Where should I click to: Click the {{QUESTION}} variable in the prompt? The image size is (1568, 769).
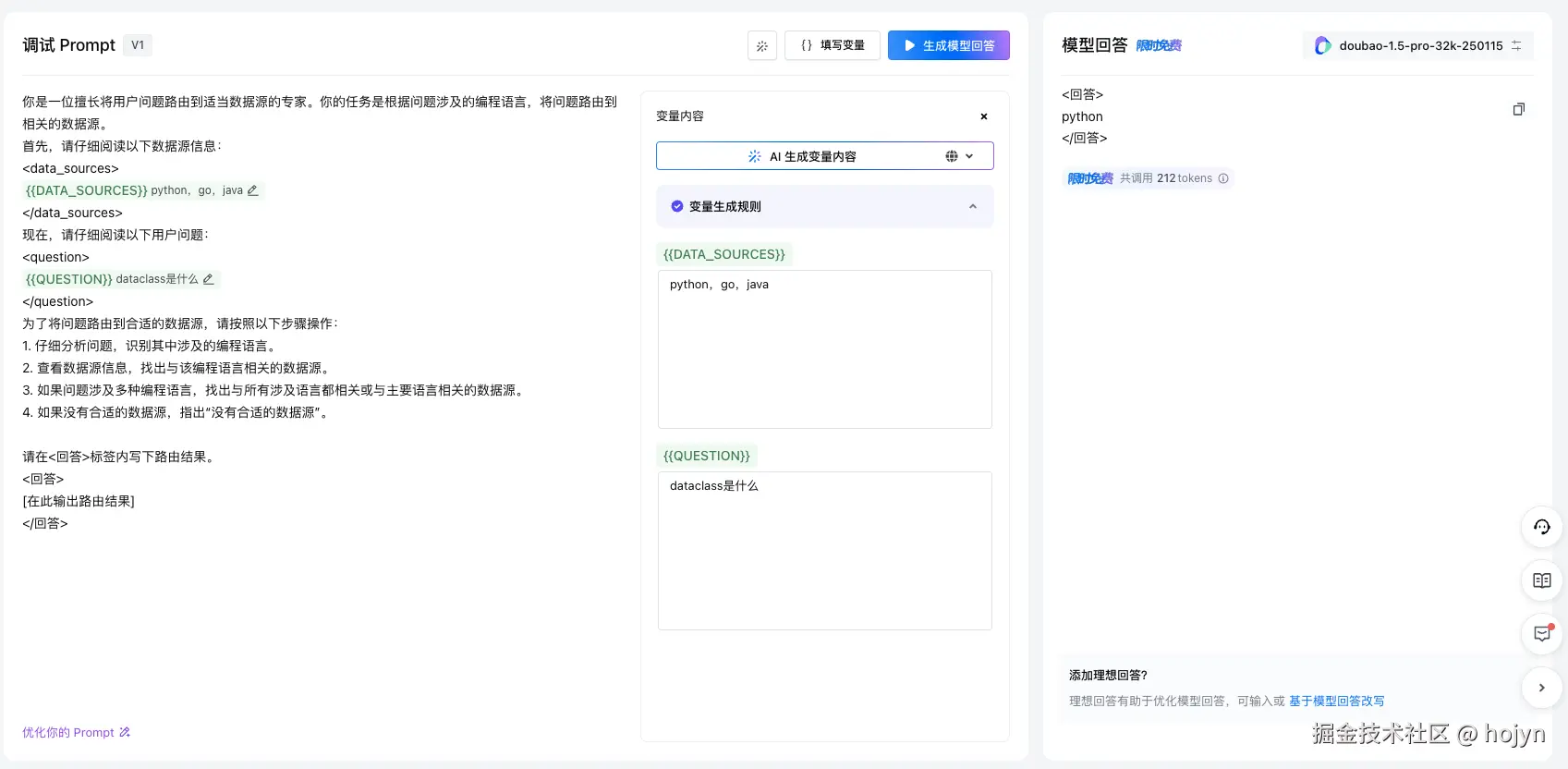tap(69, 279)
